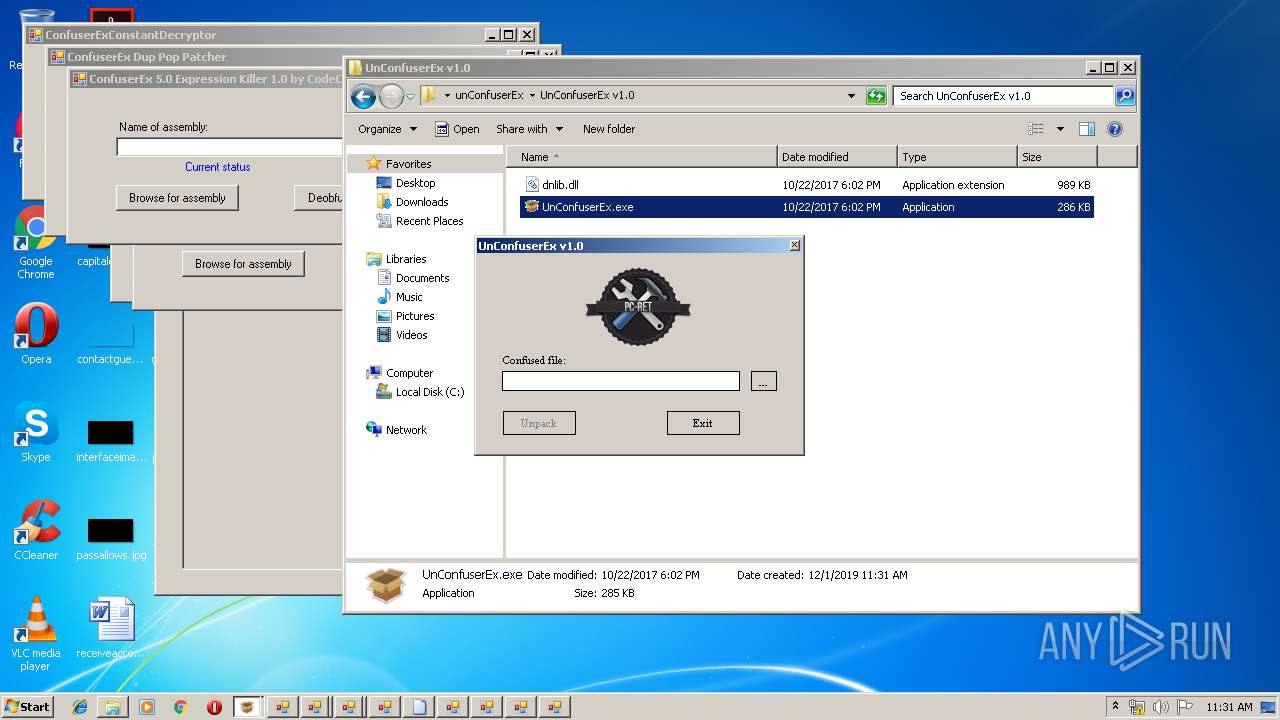1280x720 pixels.
Task: Open Downloads in the navigation pane
Action: pyautogui.click(x=422, y=202)
